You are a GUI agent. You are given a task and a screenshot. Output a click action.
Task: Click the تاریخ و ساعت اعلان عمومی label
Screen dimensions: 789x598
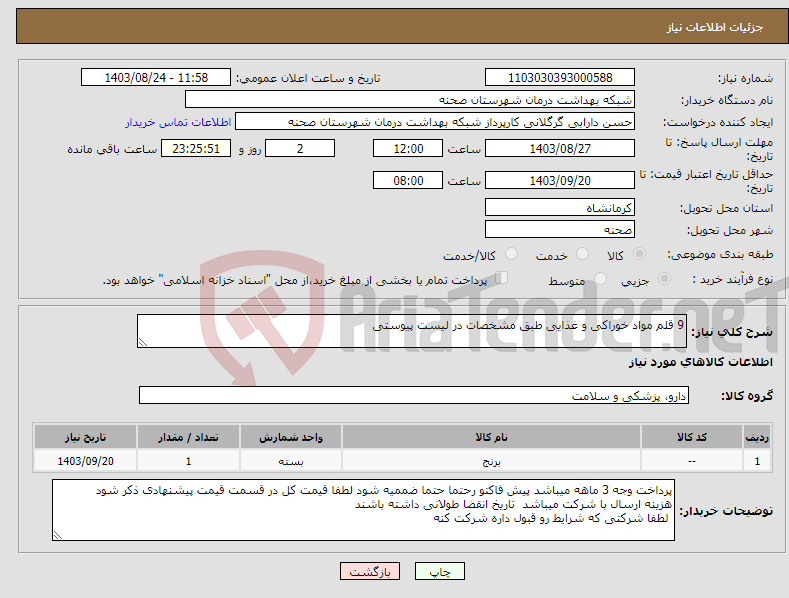pyautogui.click(x=308, y=79)
